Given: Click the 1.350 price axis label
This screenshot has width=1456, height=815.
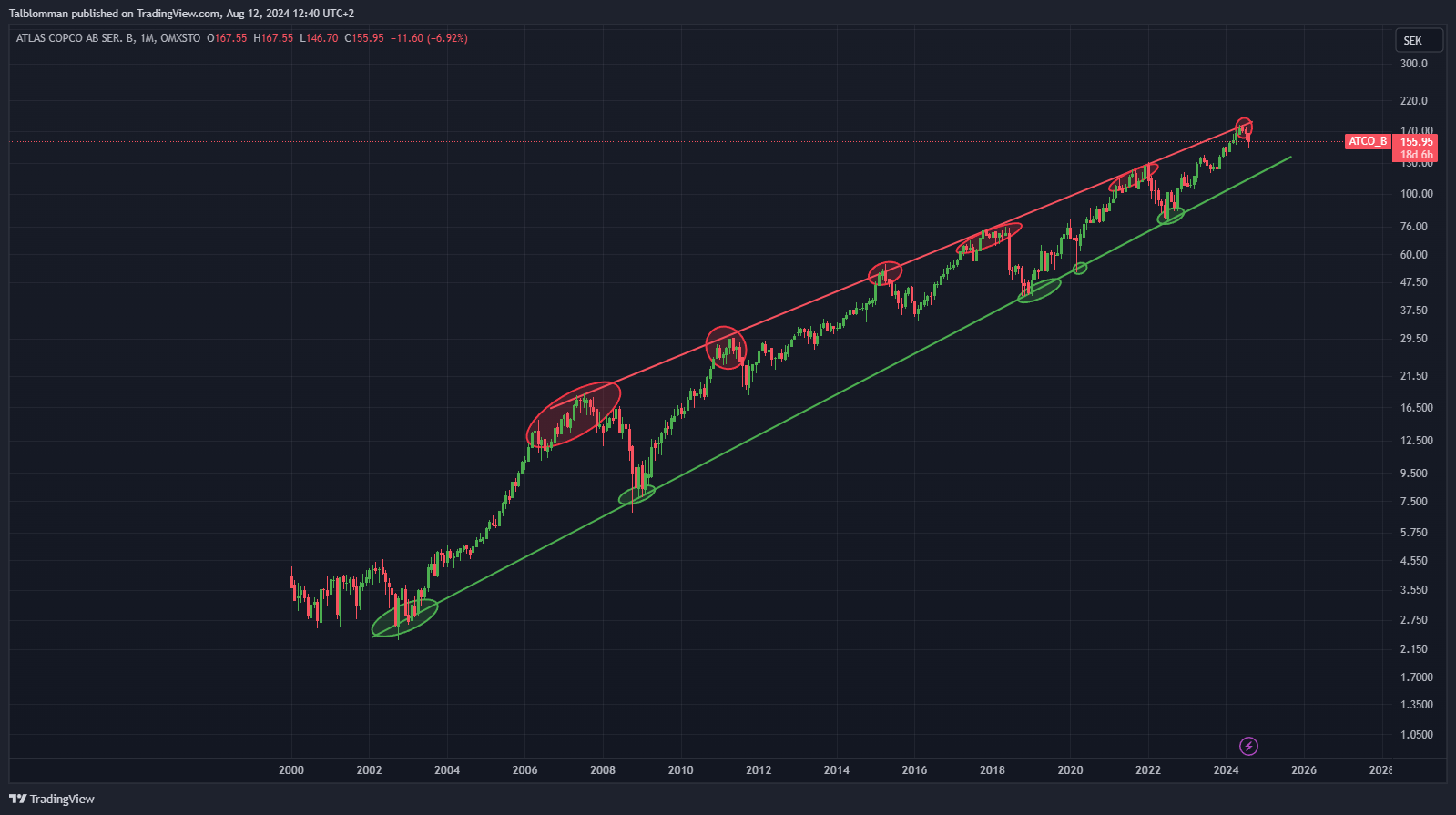Looking at the screenshot, I should pos(1417,705).
